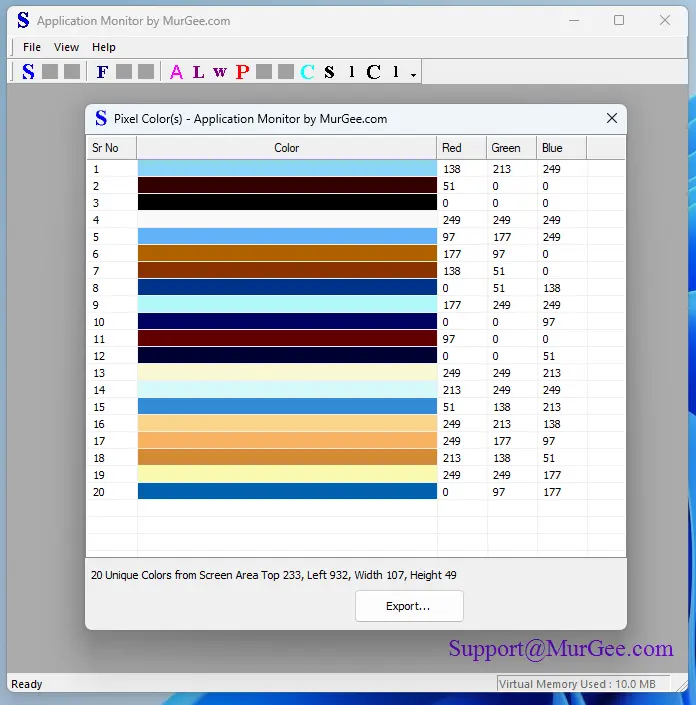Viewport: 696px width, 705px height.
Task: Click the Color column header
Action: [x=286, y=148]
